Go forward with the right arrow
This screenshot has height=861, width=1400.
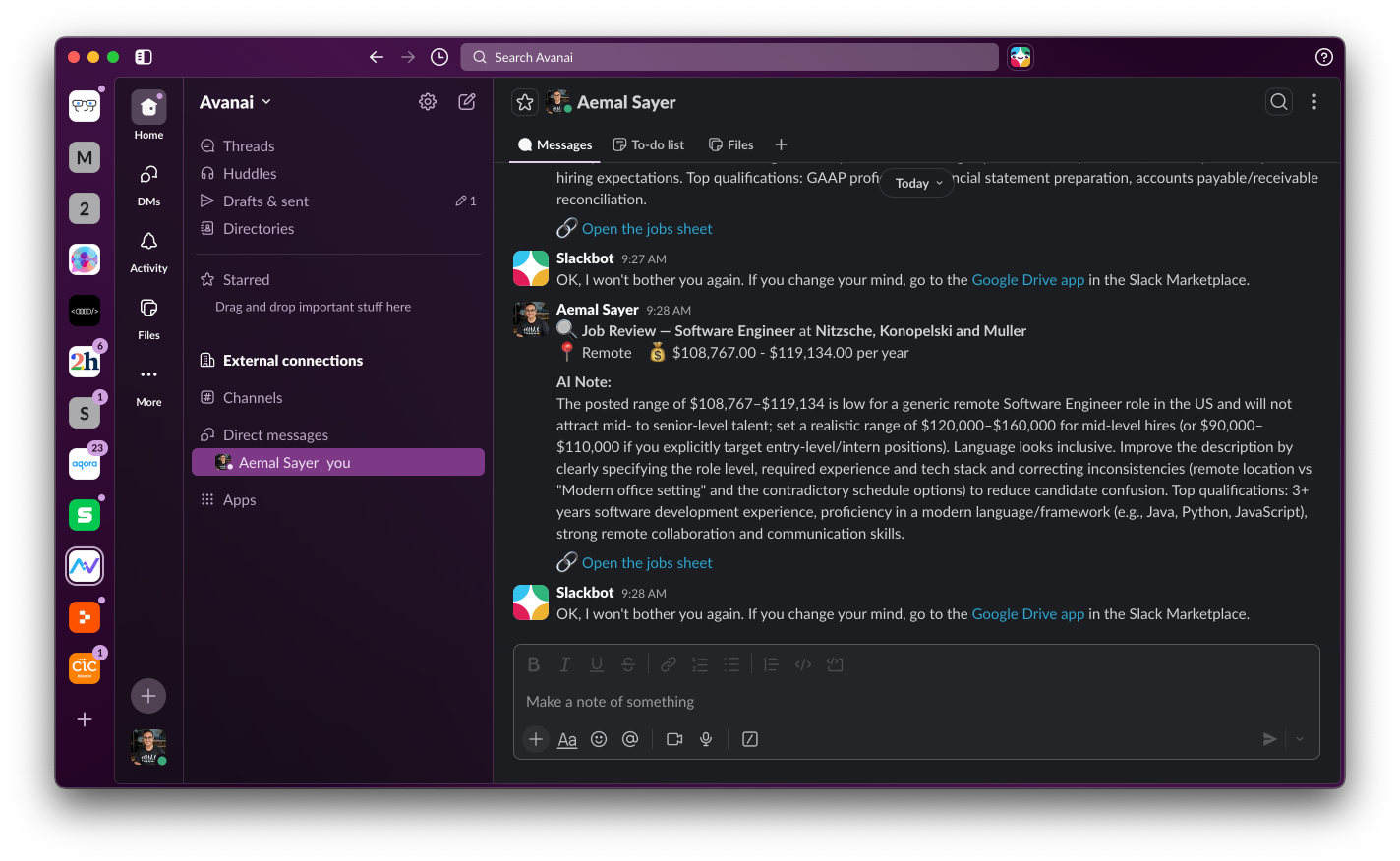point(408,57)
